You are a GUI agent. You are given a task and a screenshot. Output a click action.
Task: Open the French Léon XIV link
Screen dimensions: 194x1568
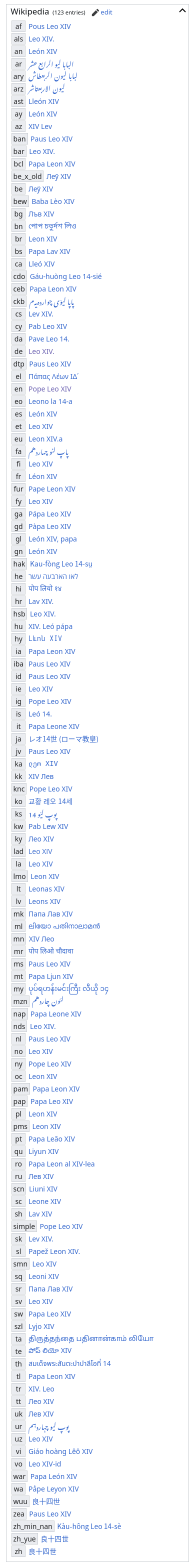click(x=42, y=476)
